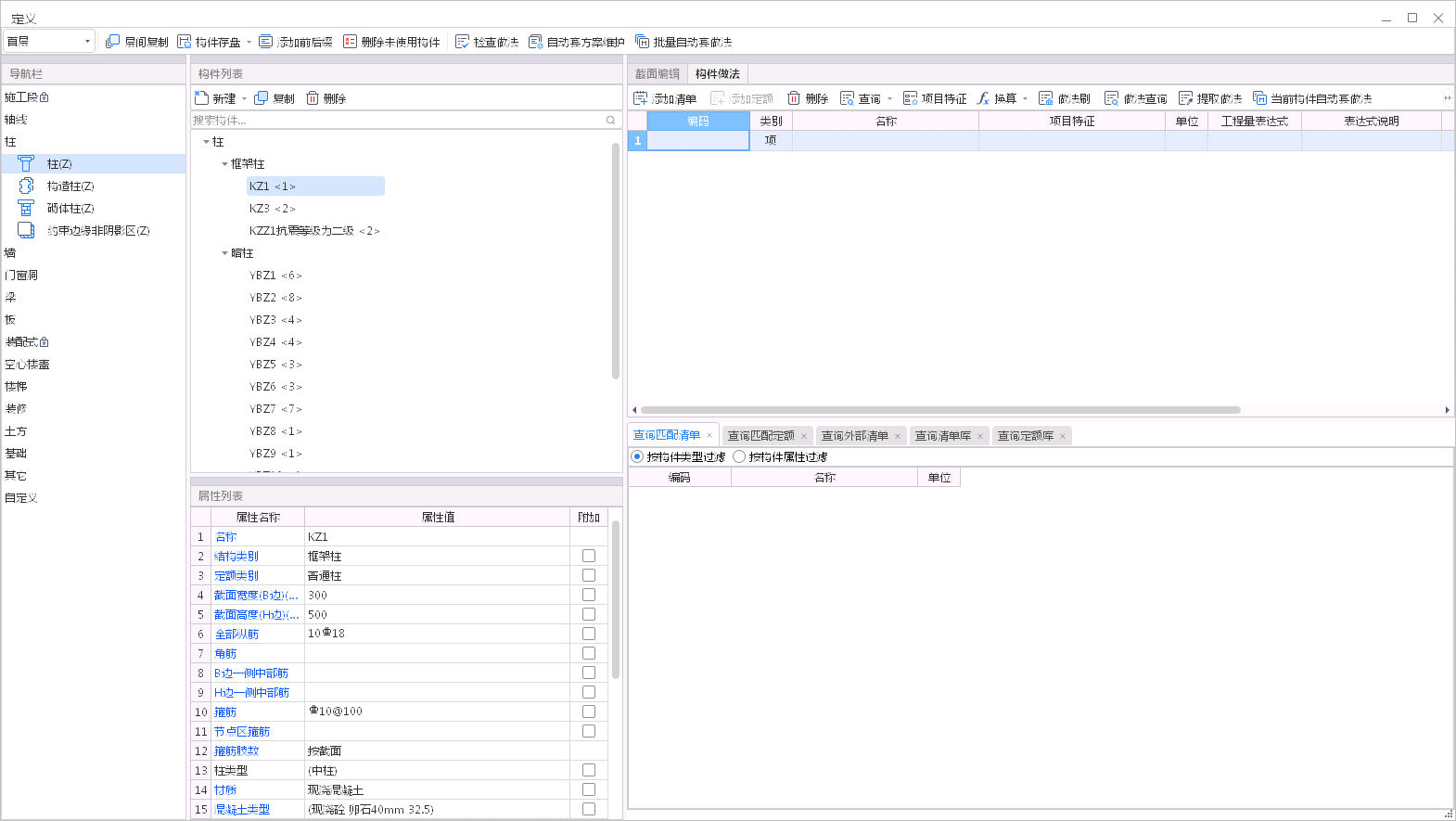Switch to the 截面编辑 tab
The height and width of the screenshot is (821, 1456).
coord(658,74)
